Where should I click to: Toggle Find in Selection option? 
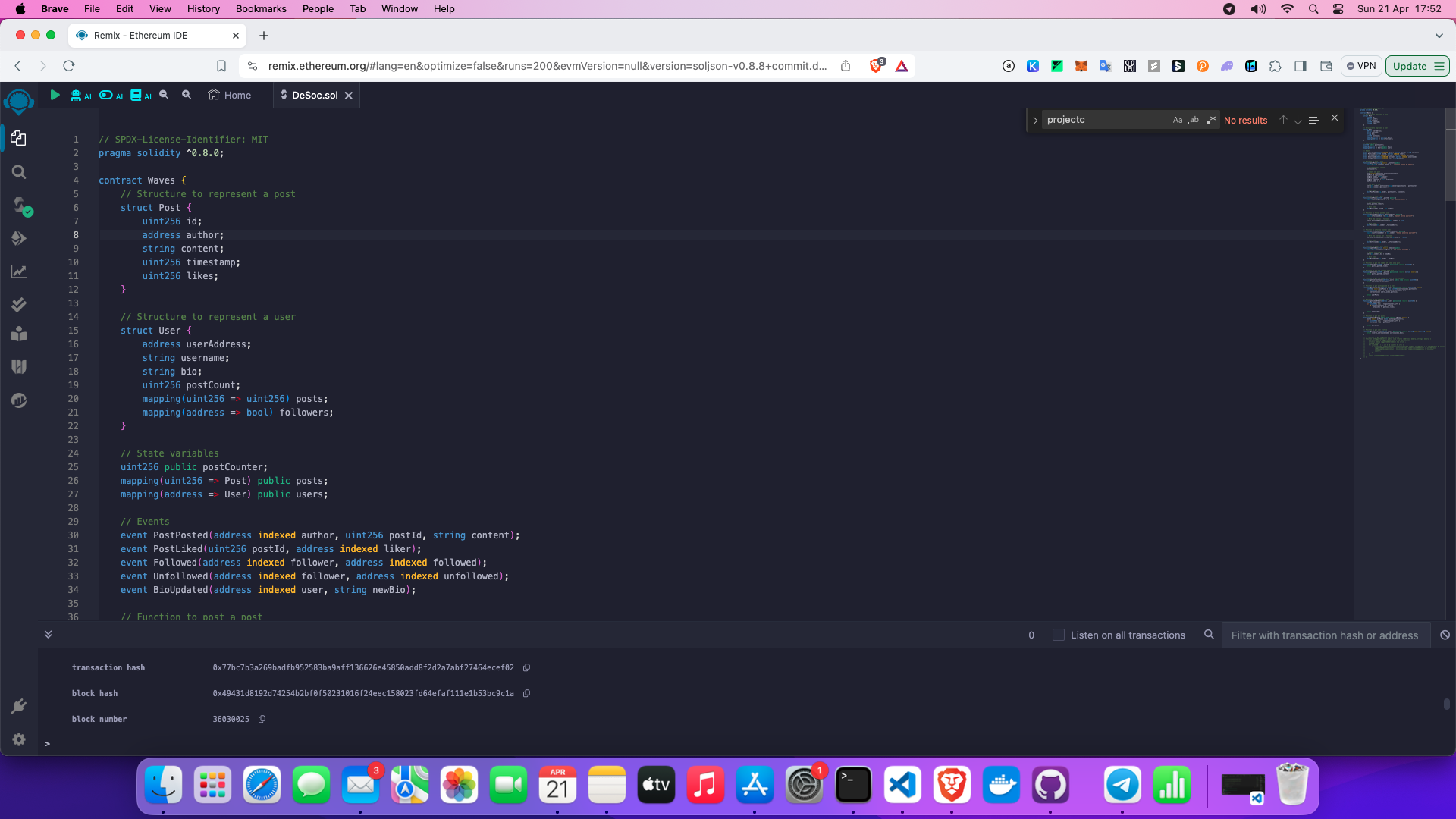pos(1314,120)
